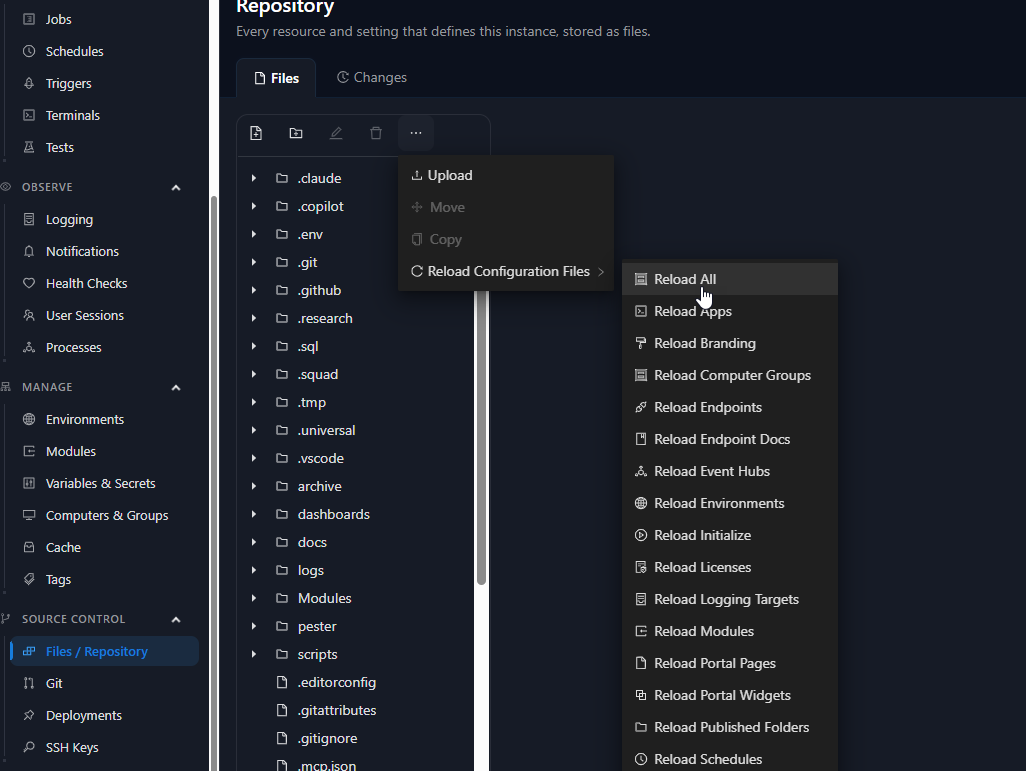Expand the dashboards folder arrow
The width and height of the screenshot is (1026, 771).
click(254, 514)
